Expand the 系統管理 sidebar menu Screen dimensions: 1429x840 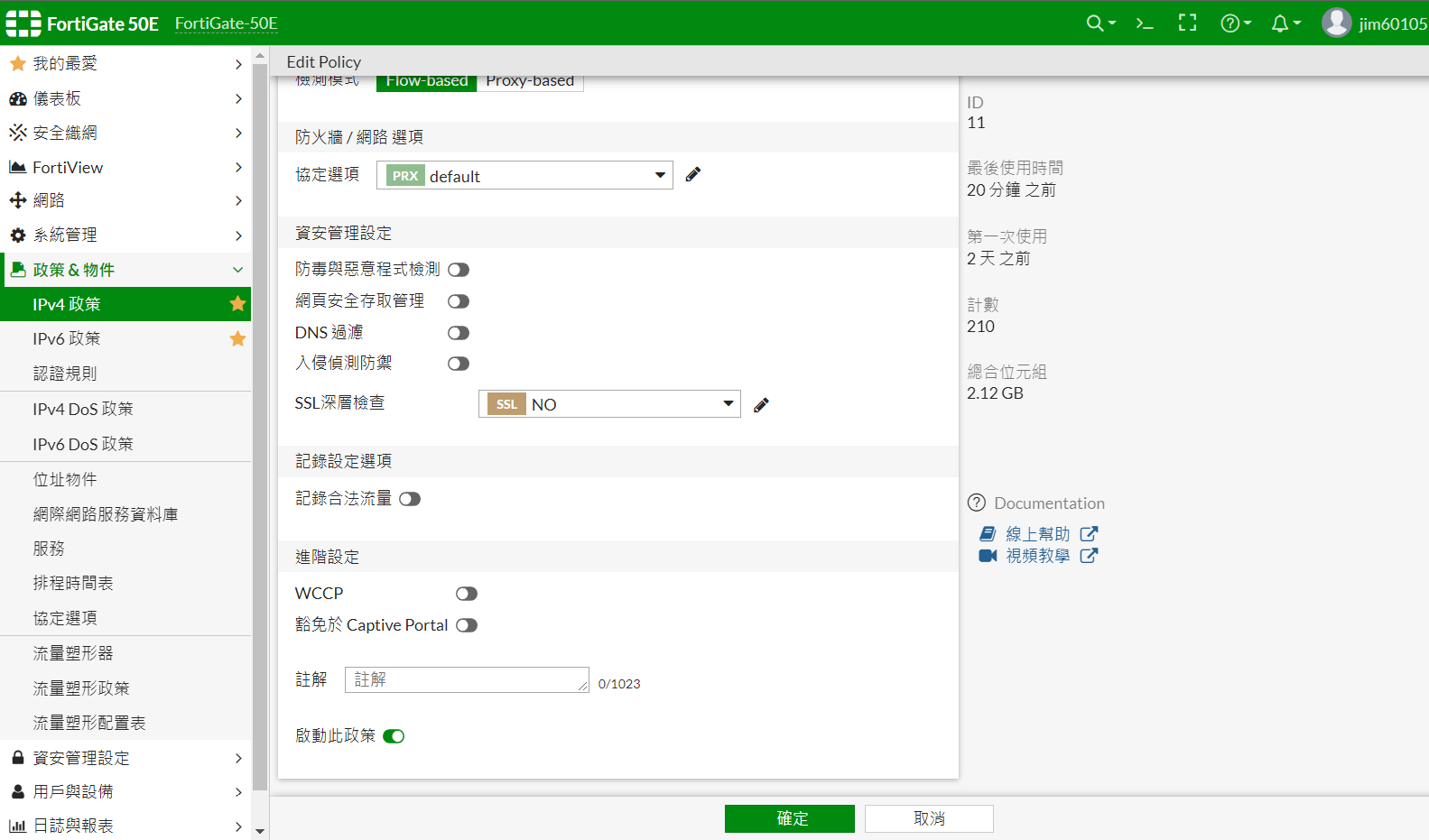click(x=125, y=235)
